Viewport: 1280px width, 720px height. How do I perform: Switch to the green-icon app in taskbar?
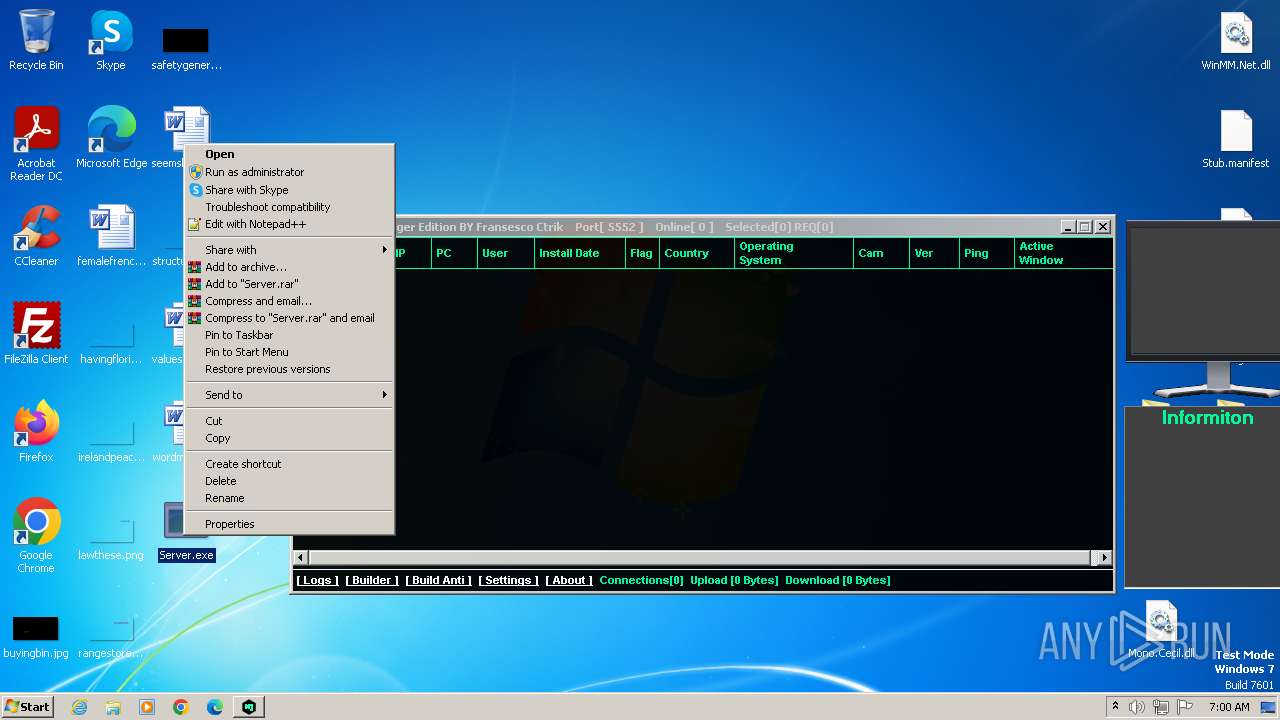click(249, 707)
